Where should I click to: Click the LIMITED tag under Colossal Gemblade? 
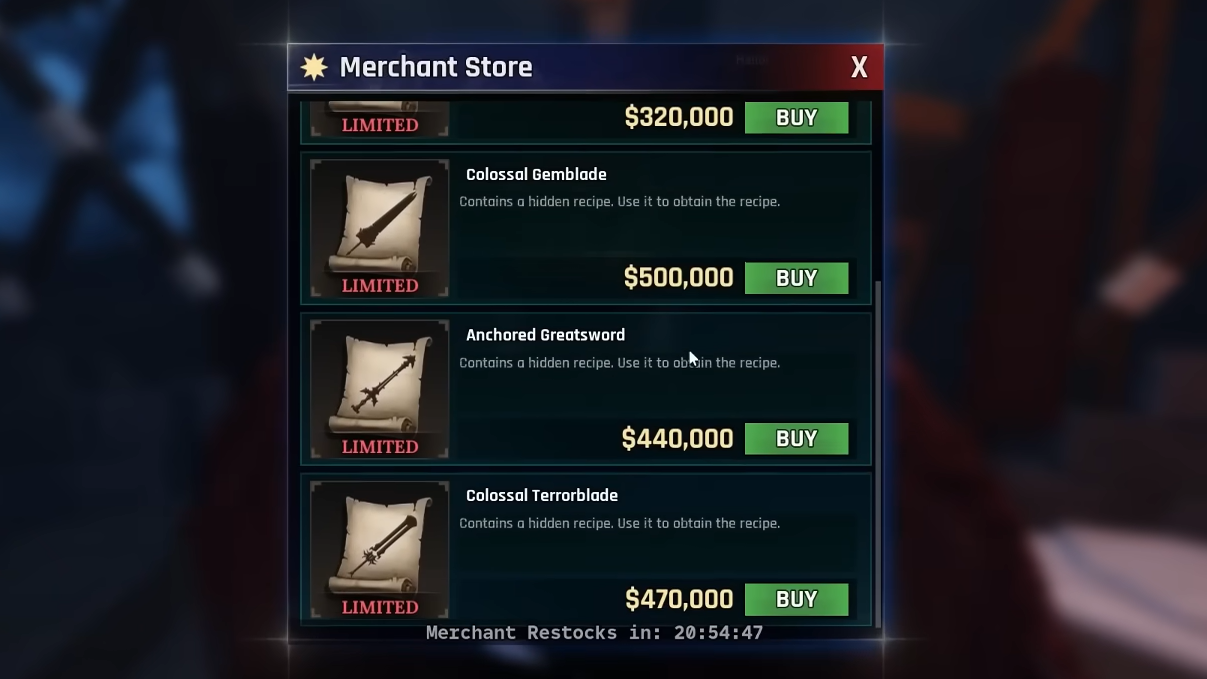point(380,286)
